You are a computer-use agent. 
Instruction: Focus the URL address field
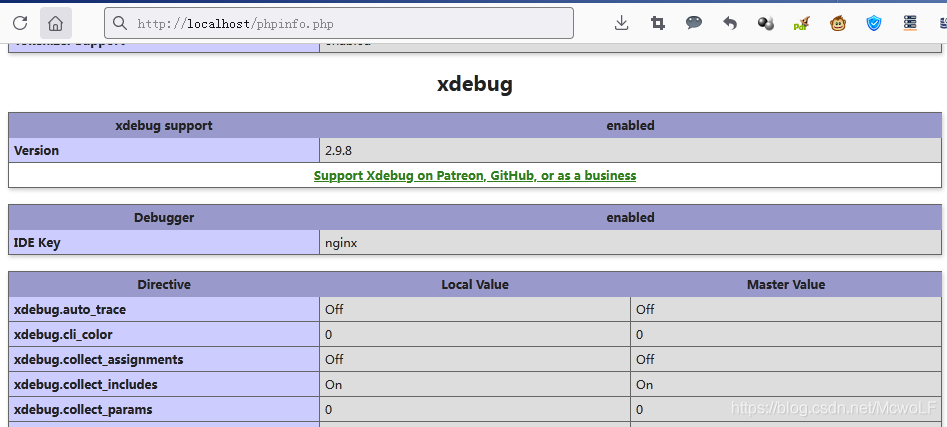click(339, 24)
